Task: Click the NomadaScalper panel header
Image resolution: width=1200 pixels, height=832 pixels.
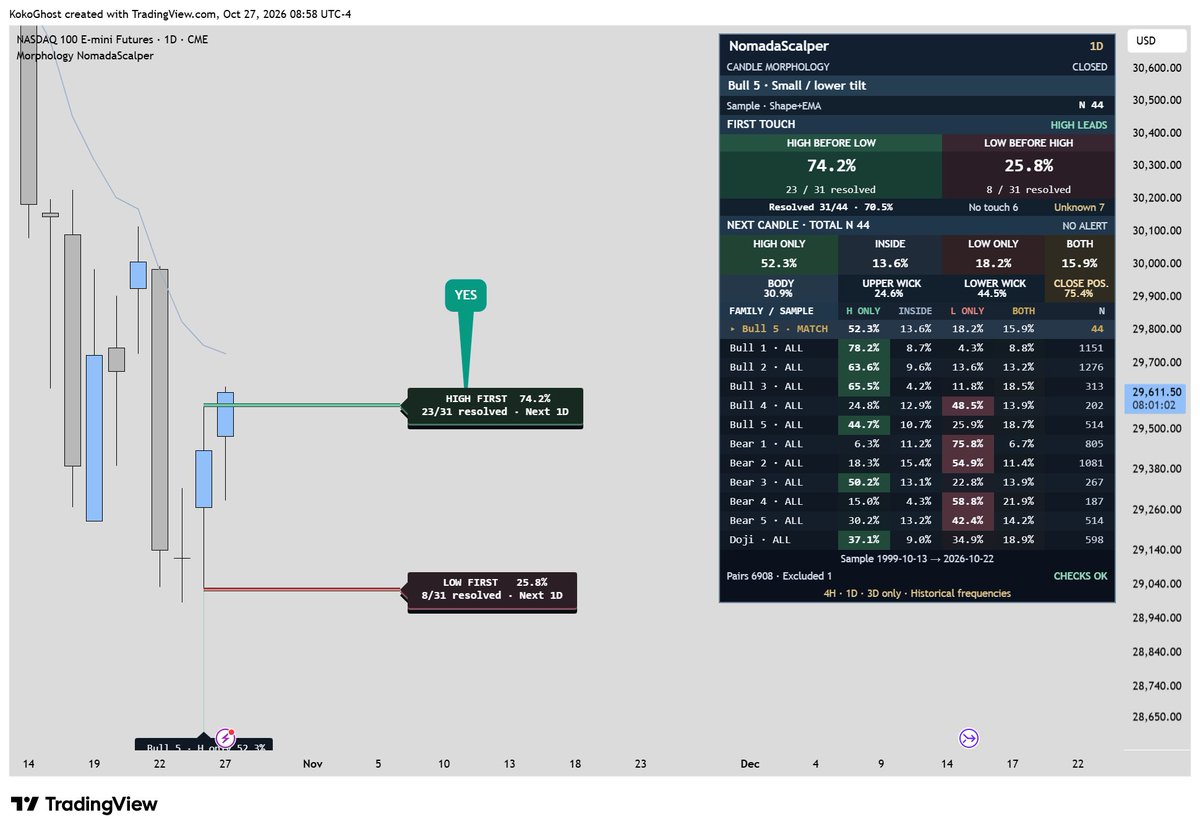Action: pyautogui.click(x=778, y=46)
